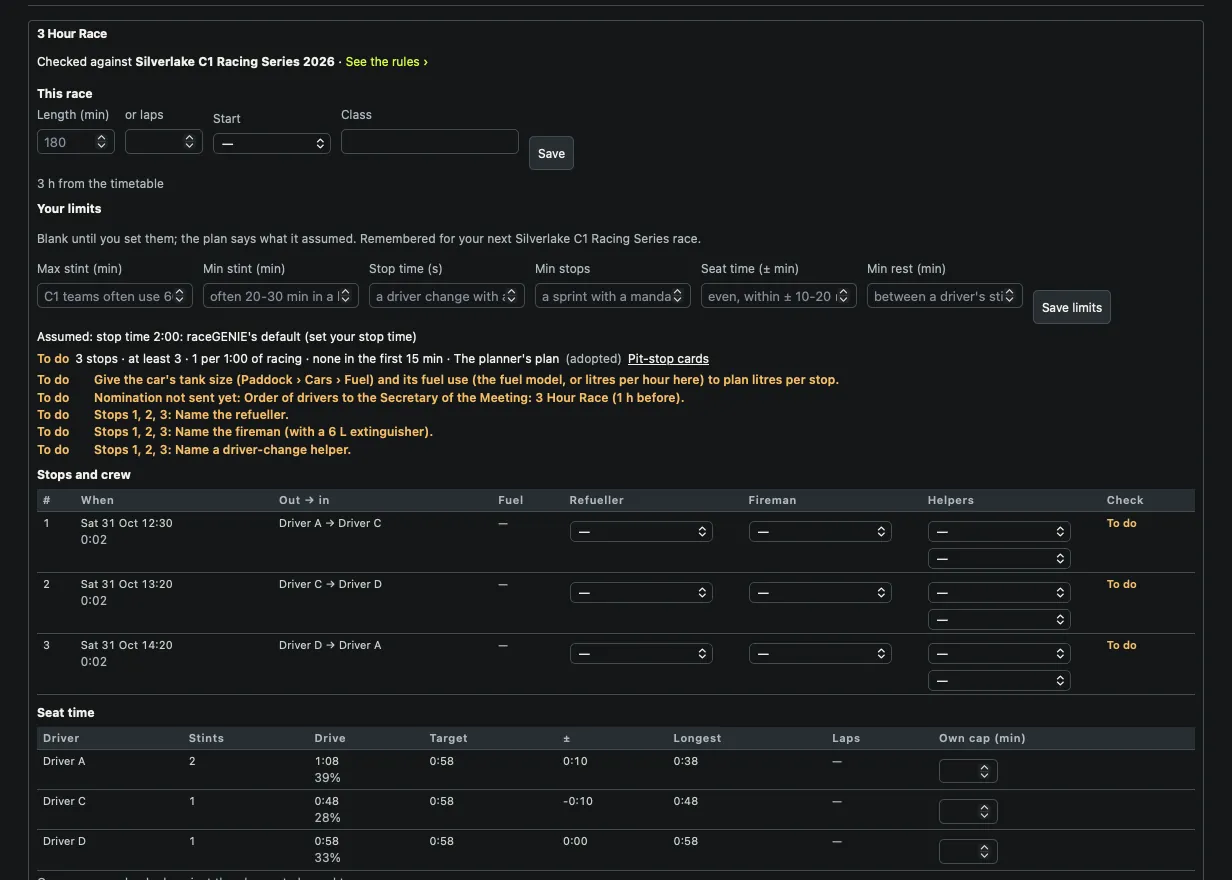Click the 'Name the refueller' to-do line
The height and width of the screenshot is (880, 1232).
191,415
